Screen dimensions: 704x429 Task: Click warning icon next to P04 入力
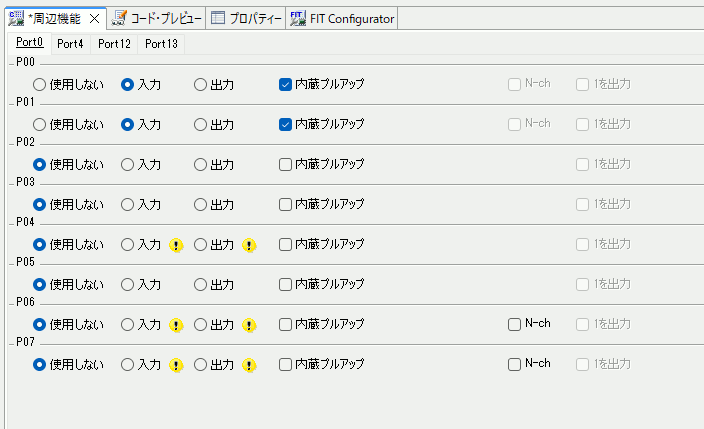[176, 245]
